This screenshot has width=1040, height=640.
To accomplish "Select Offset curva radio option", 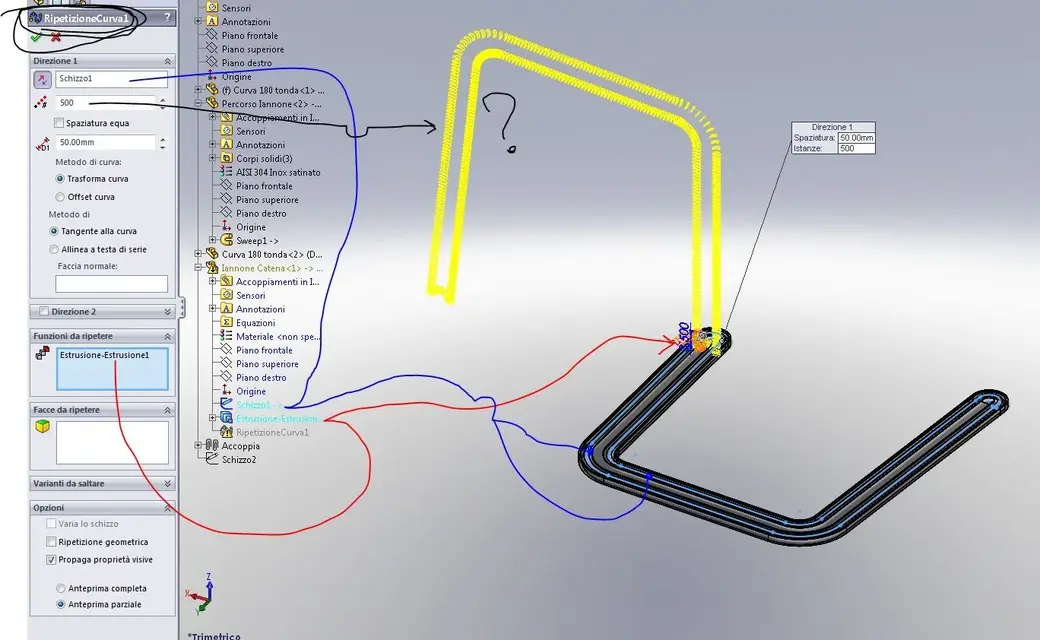I will (x=60, y=197).
